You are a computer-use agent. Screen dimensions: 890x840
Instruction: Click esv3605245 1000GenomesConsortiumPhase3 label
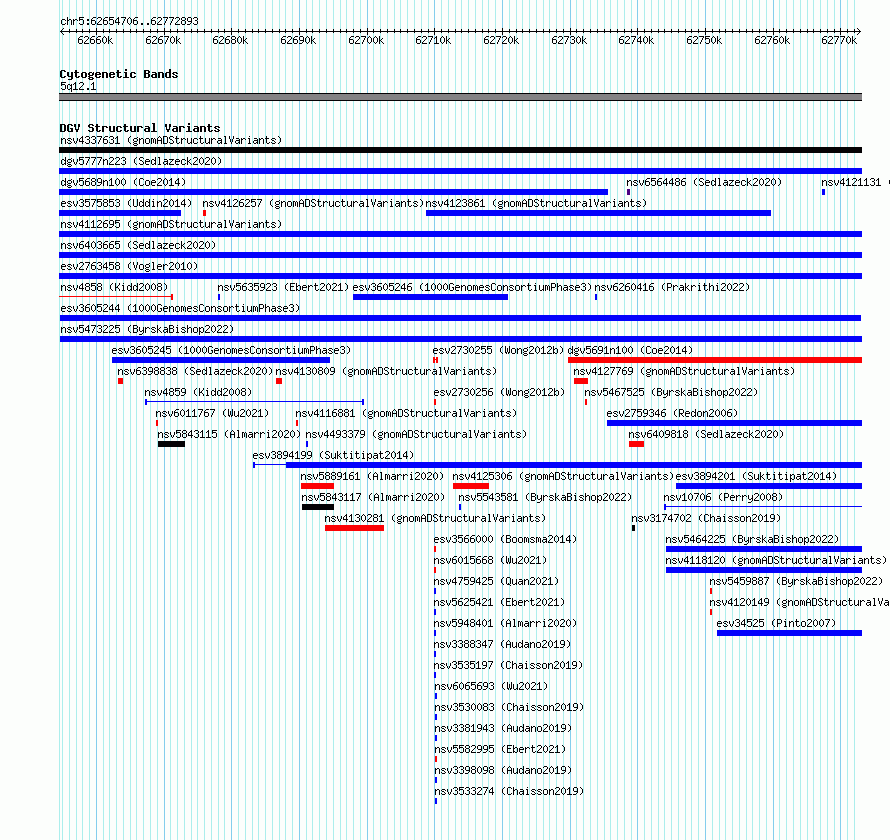(231, 350)
